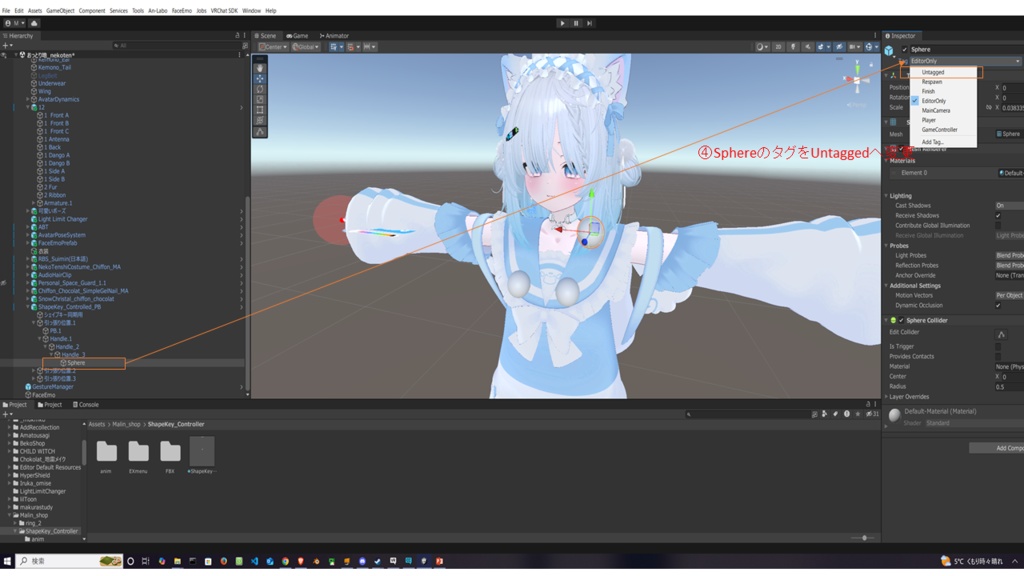
Task: Collapse the Lighting section in Inspector
Action: point(886,196)
